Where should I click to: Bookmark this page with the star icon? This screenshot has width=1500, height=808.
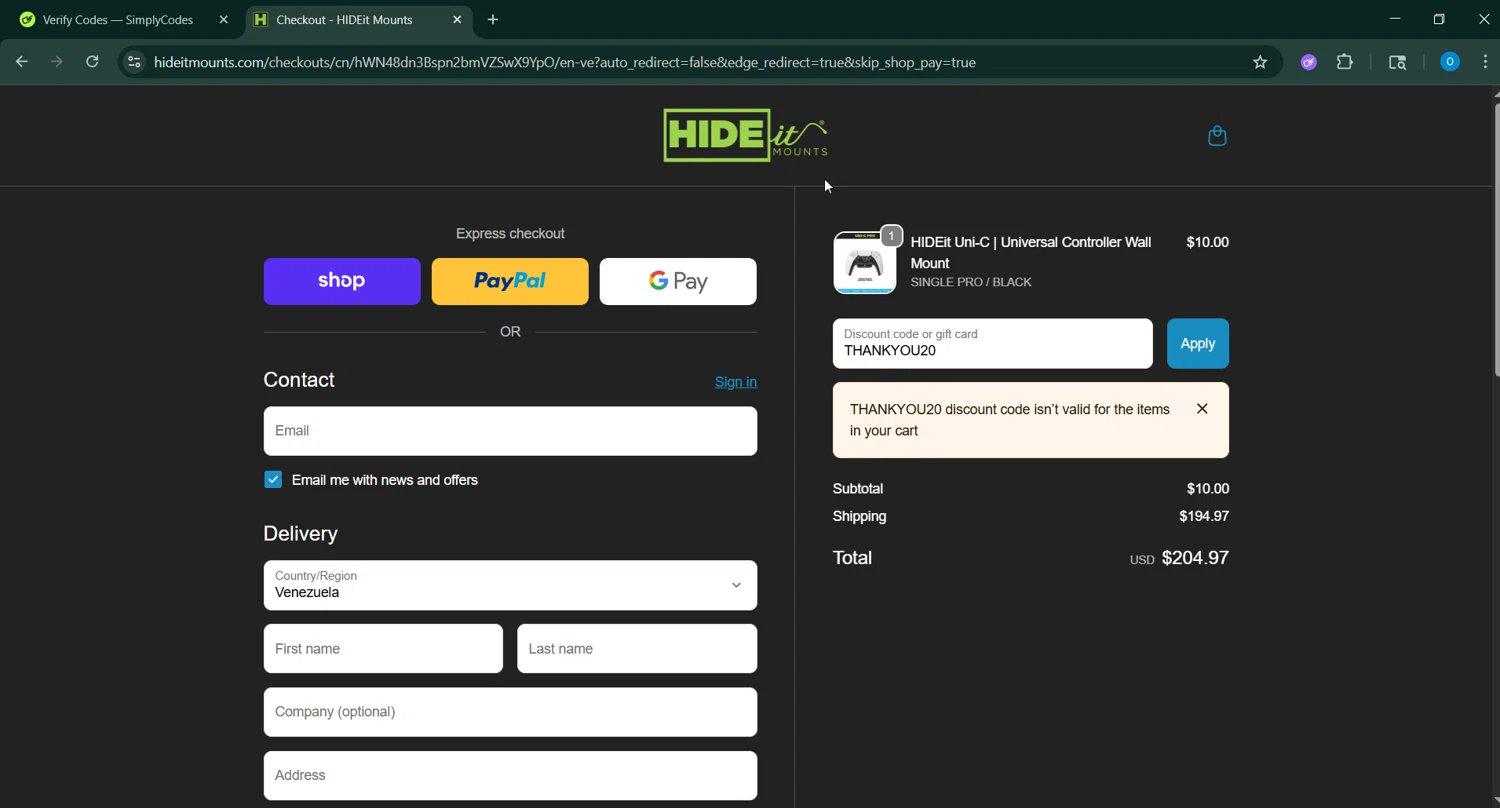pos(1260,62)
